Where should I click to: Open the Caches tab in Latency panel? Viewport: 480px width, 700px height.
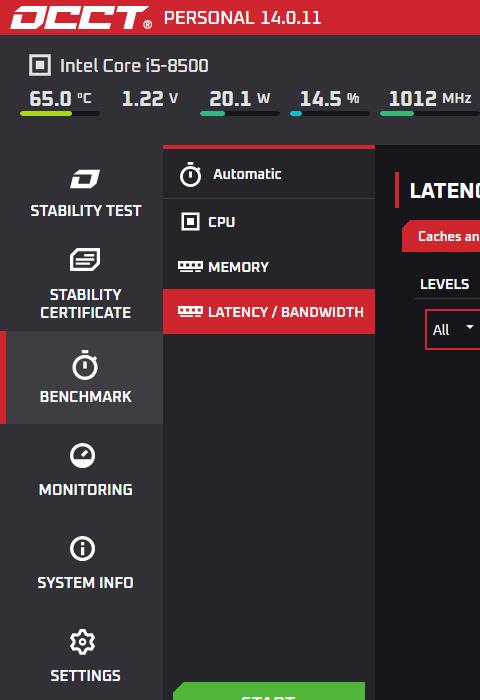[441, 236]
